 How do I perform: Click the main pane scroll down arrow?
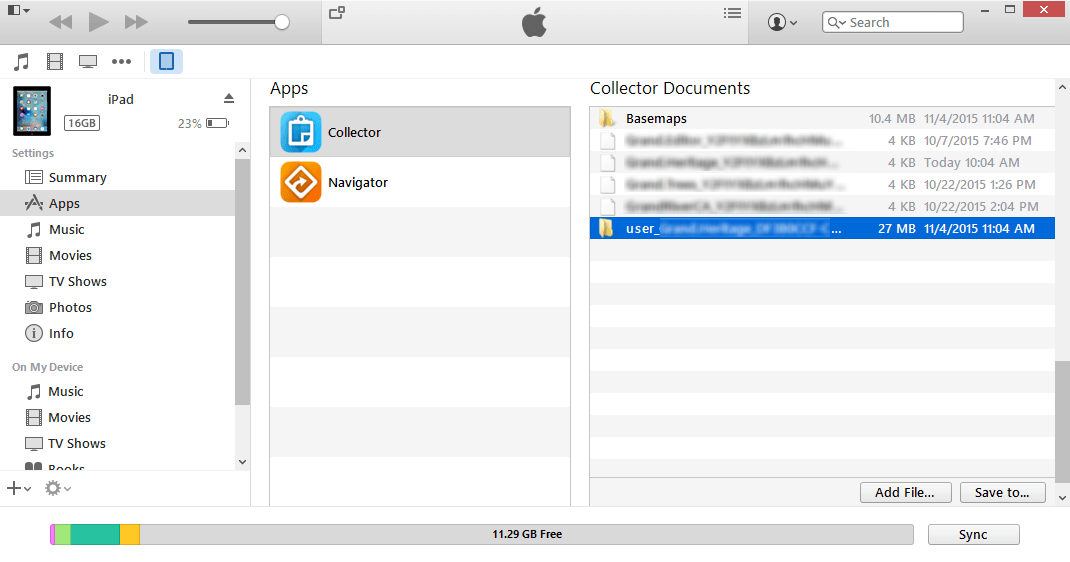coord(1062,498)
